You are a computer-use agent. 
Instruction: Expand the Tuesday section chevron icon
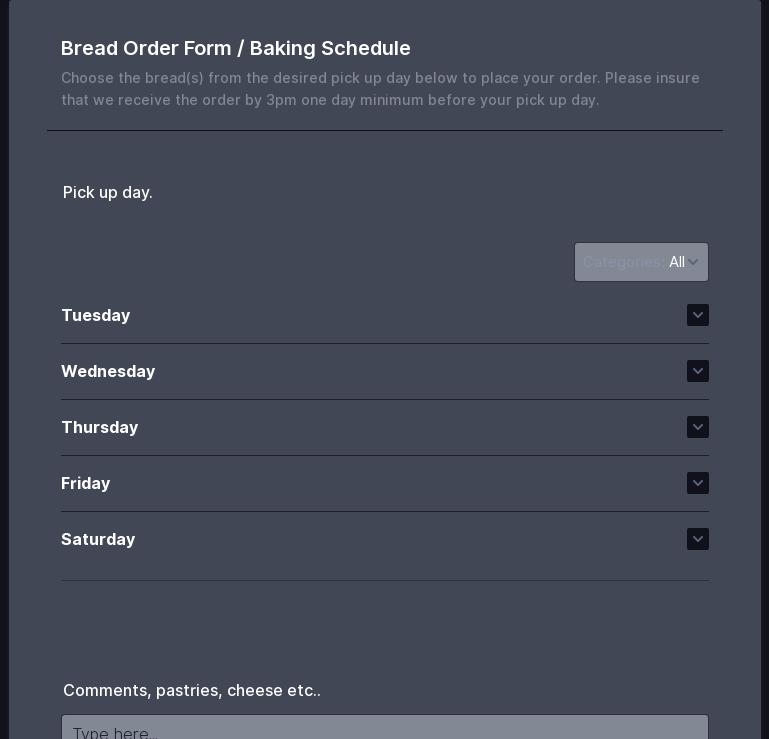click(698, 315)
